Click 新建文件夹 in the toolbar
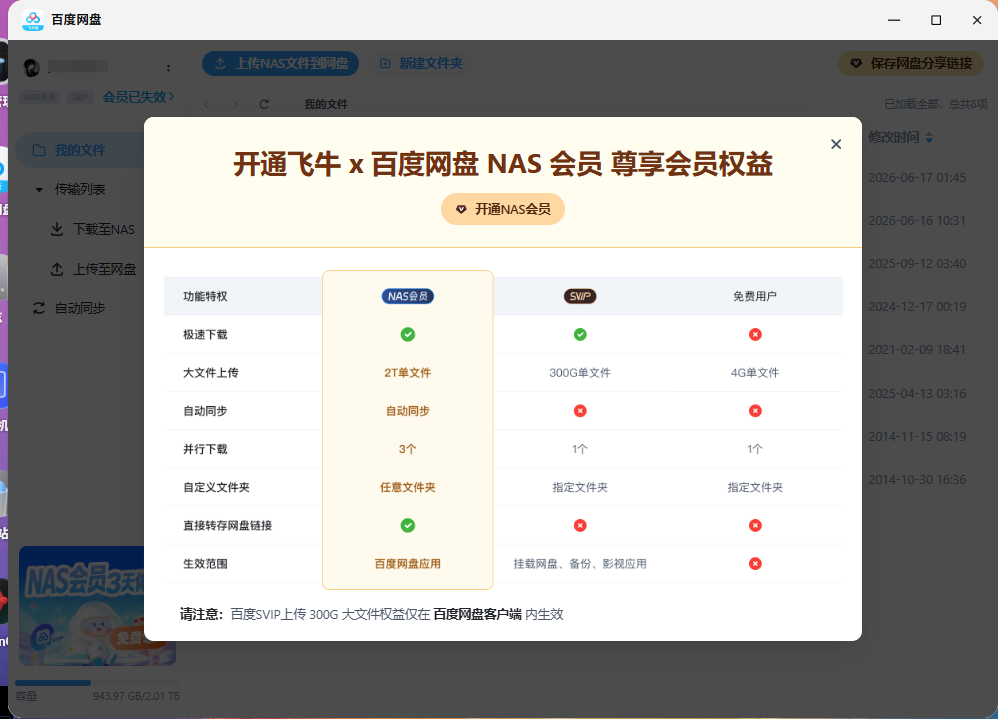Image resolution: width=998 pixels, height=719 pixels. tap(421, 64)
